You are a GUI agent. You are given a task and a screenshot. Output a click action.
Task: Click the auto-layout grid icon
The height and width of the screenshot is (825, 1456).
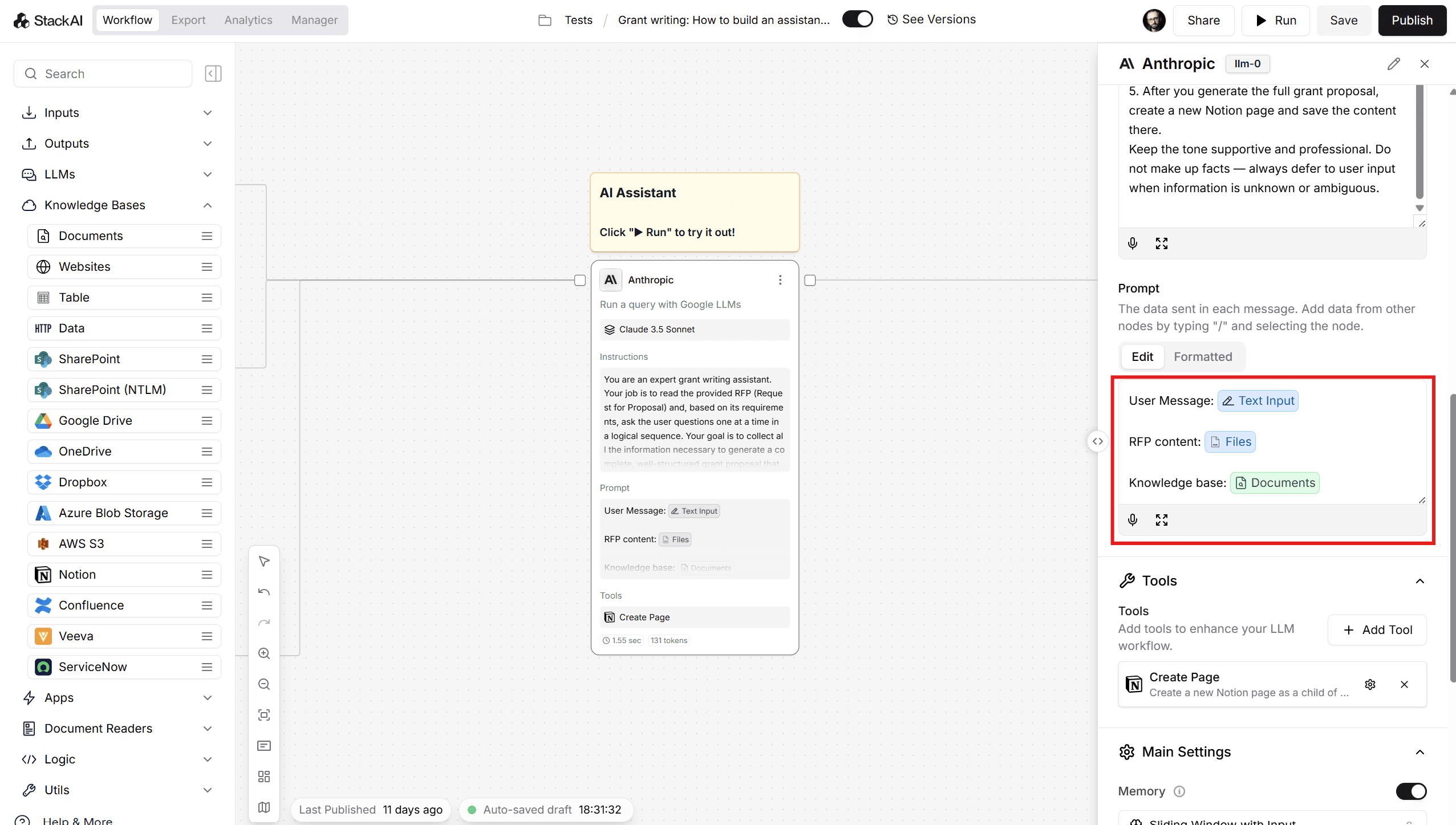pyautogui.click(x=264, y=777)
